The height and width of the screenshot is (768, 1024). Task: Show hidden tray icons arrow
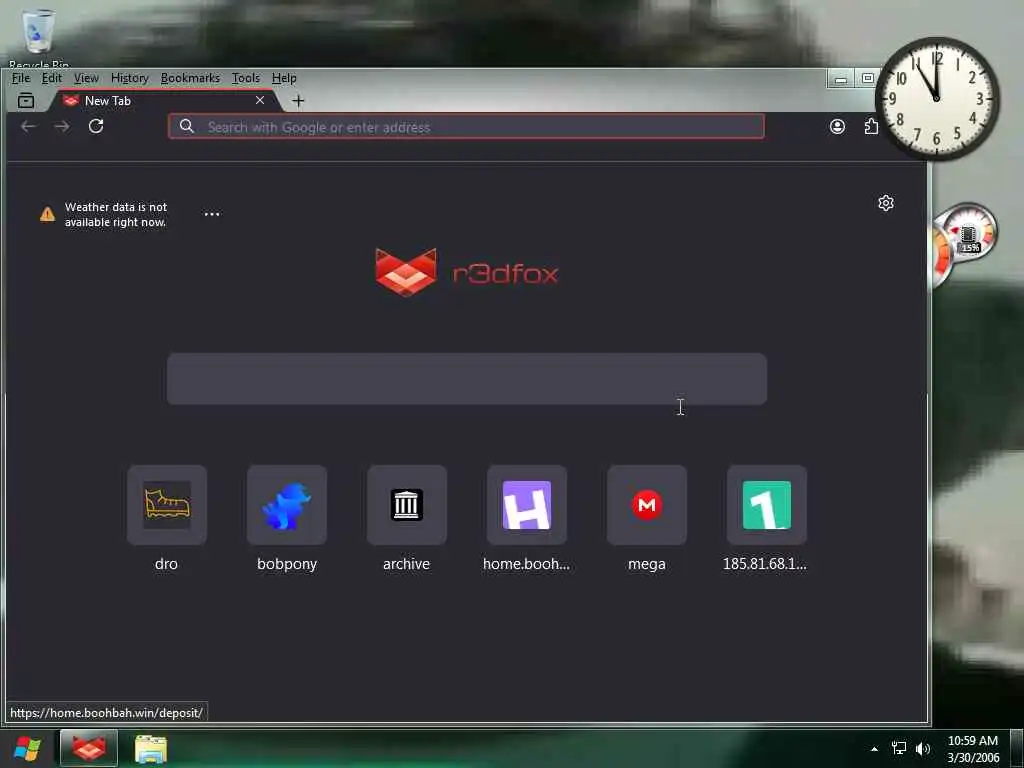(x=874, y=749)
